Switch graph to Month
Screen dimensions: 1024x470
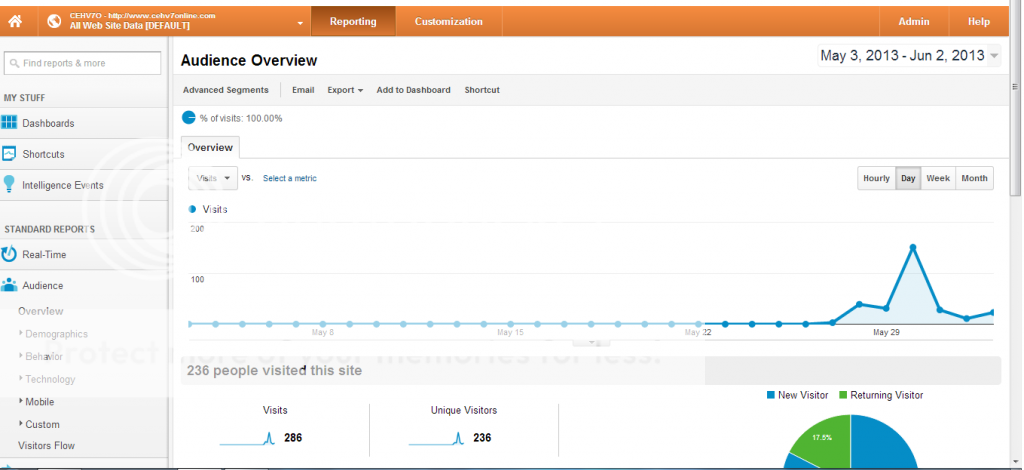click(x=974, y=178)
